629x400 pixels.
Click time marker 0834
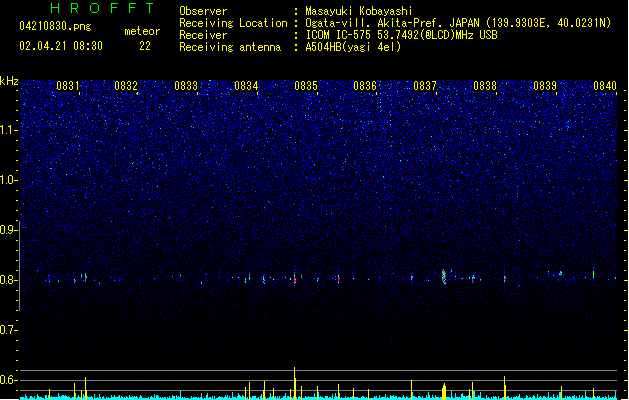pyautogui.click(x=246, y=86)
